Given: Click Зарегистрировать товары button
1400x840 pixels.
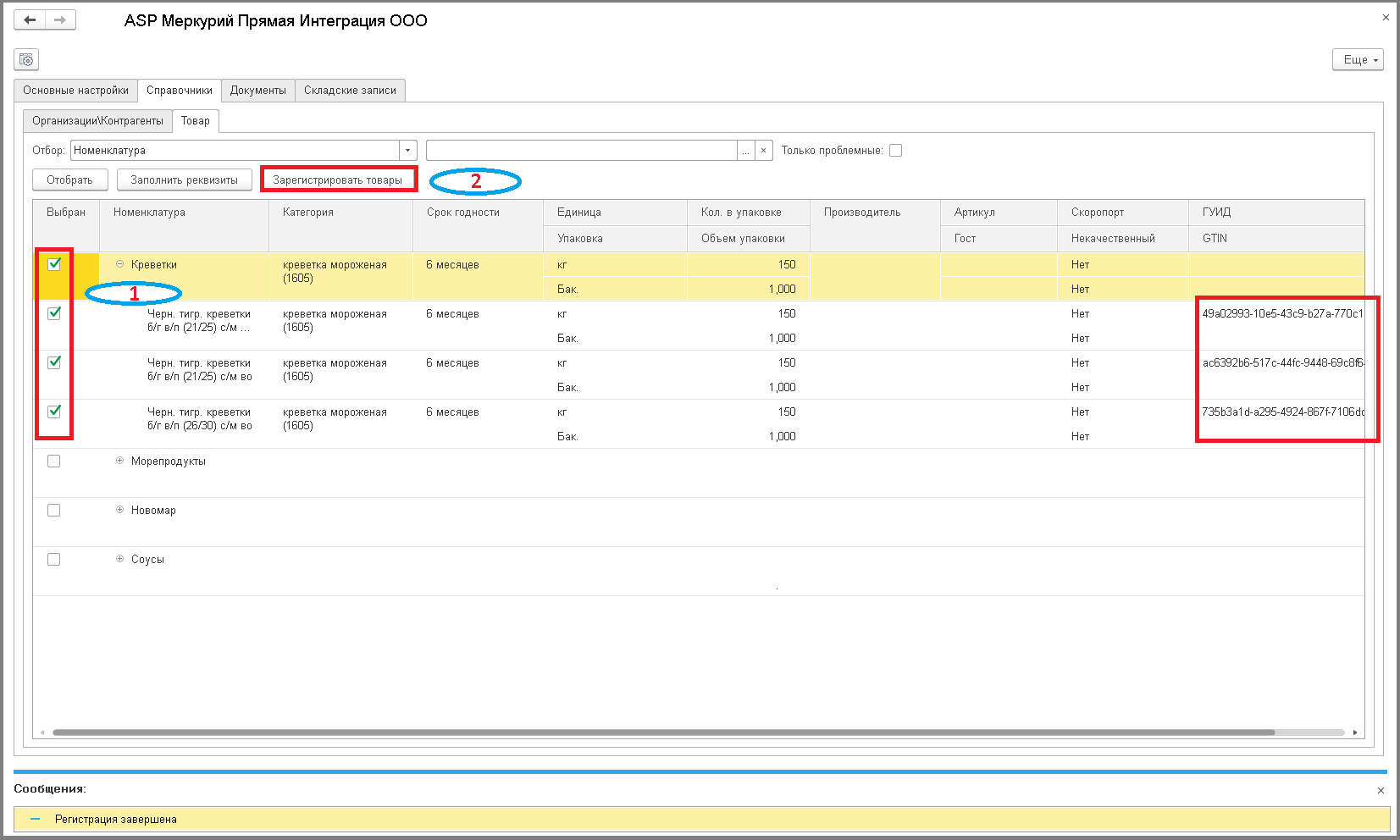Looking at the screenshot, I should click(x=338, y=180).
